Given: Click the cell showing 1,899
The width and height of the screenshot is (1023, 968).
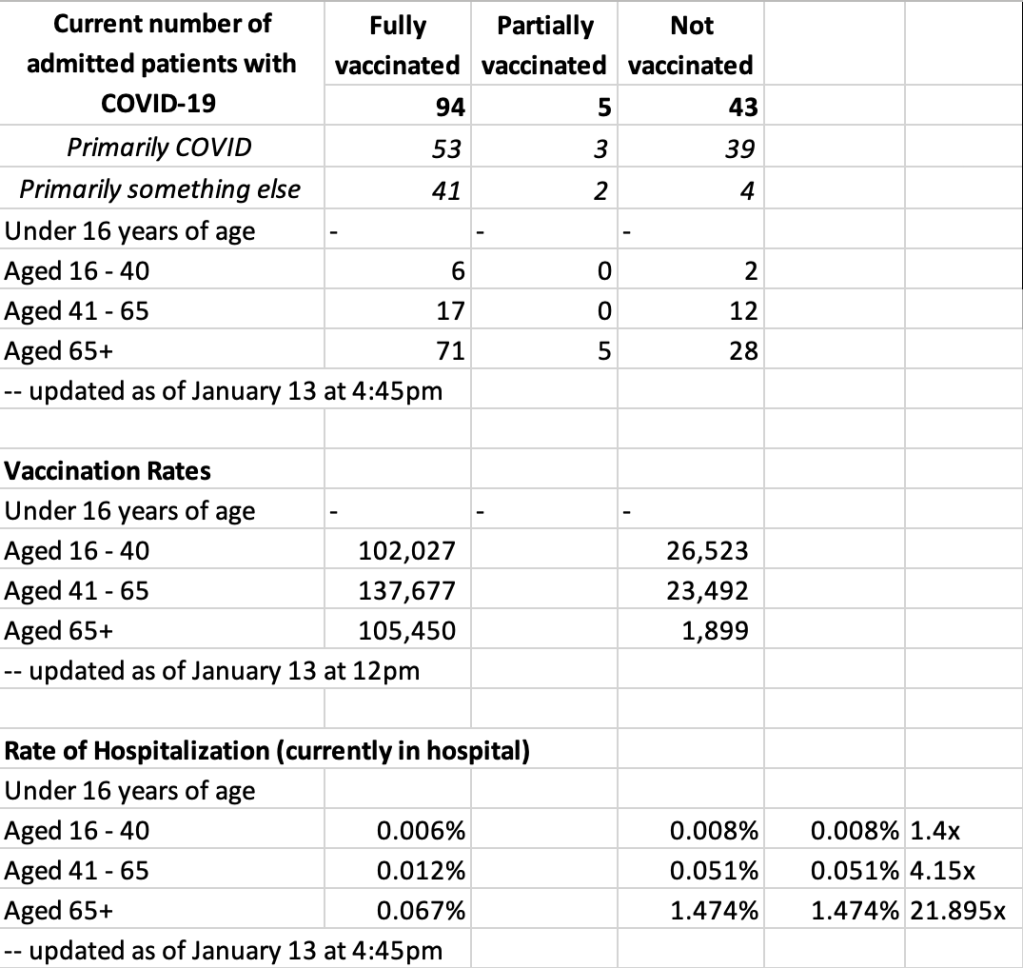Looking at the screenshot, I should 715,631.
